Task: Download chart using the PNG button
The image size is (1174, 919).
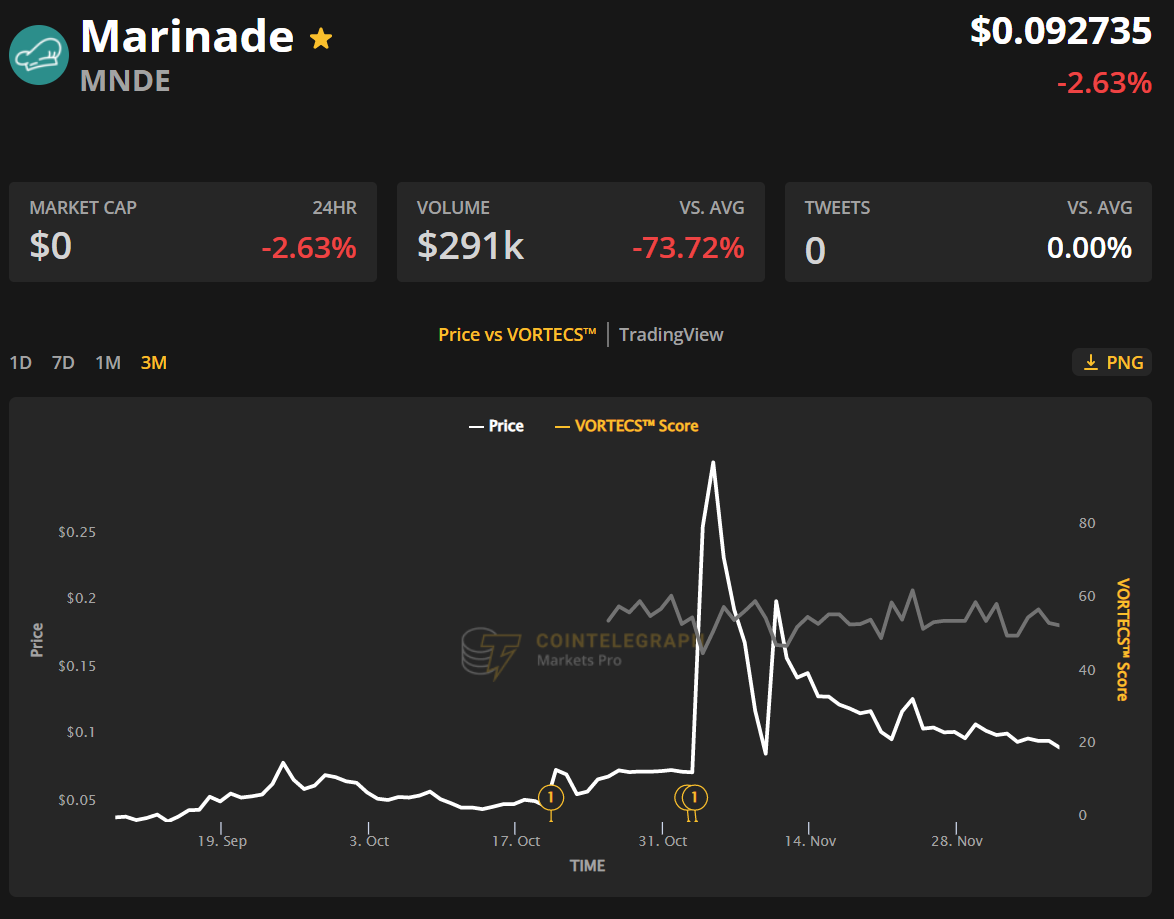Action: 1112,363
